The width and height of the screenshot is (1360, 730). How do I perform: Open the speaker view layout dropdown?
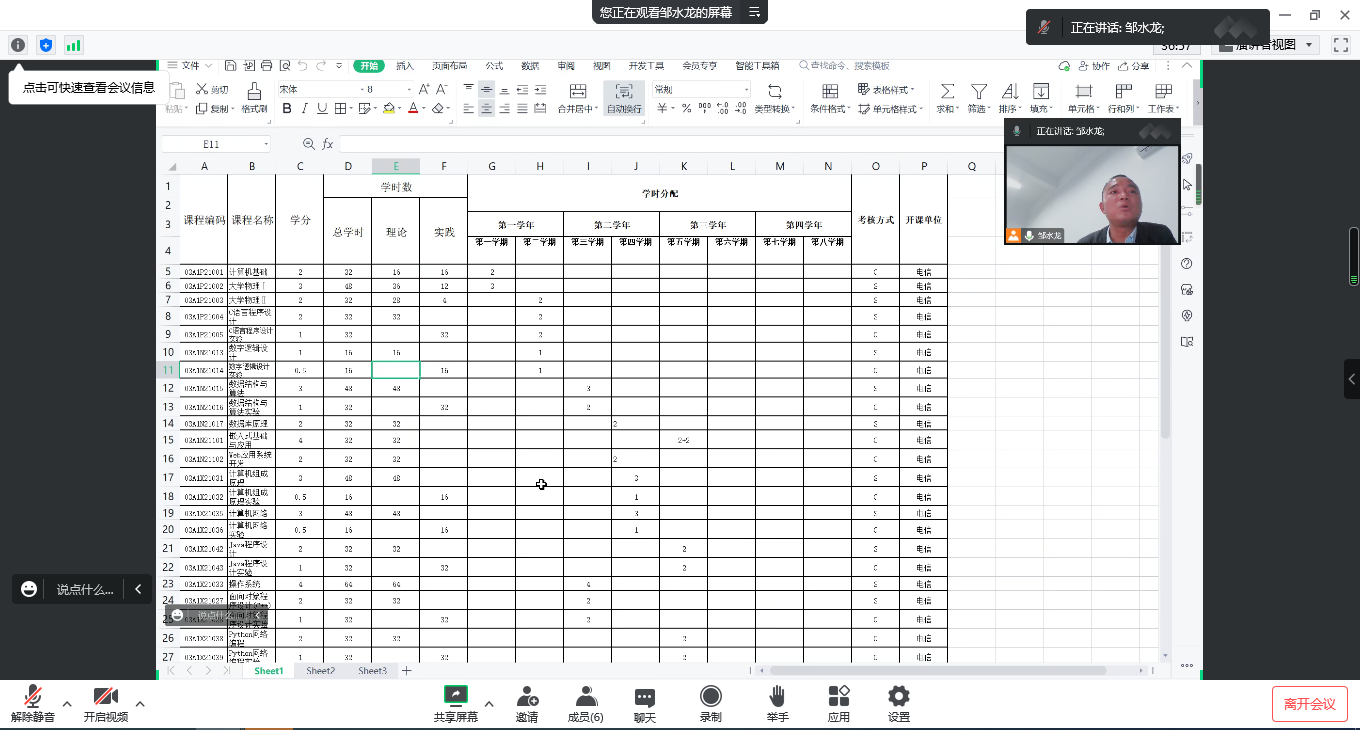1266,45
